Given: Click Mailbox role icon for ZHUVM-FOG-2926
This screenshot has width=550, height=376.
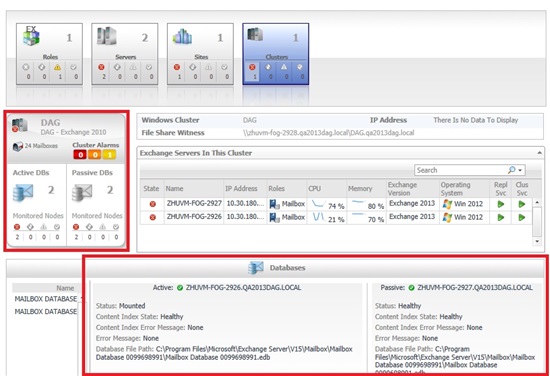Looking at the screenshot, I should [274, 218].
